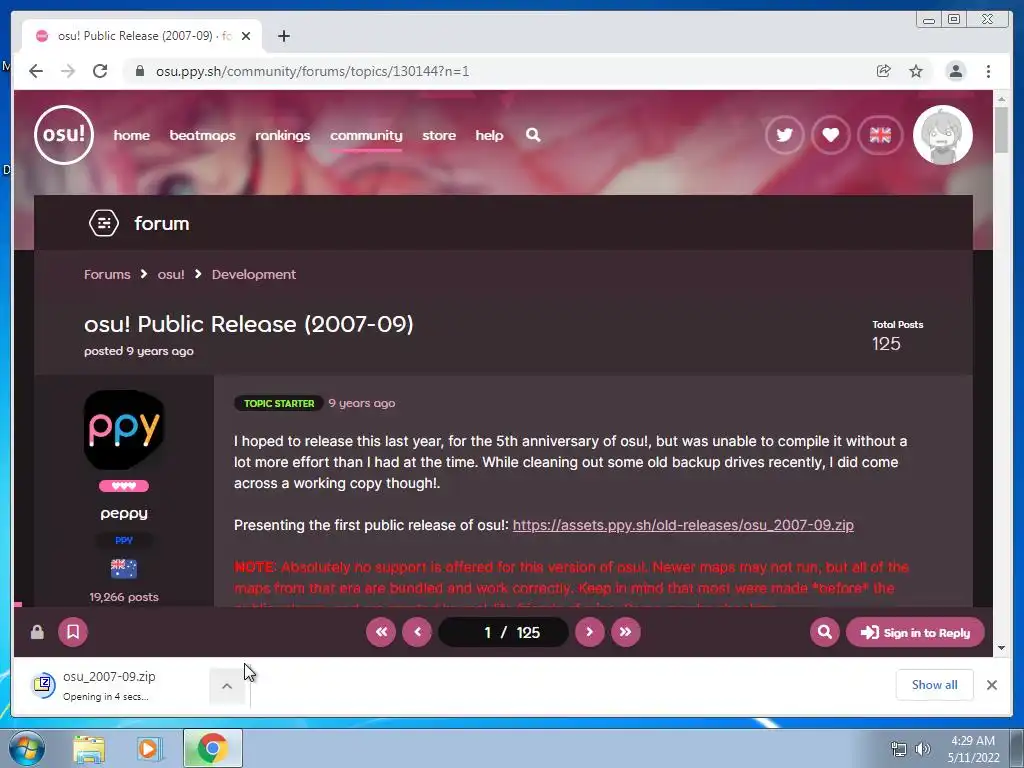Open the site search magnifier icon

click(x=533, y=135)
